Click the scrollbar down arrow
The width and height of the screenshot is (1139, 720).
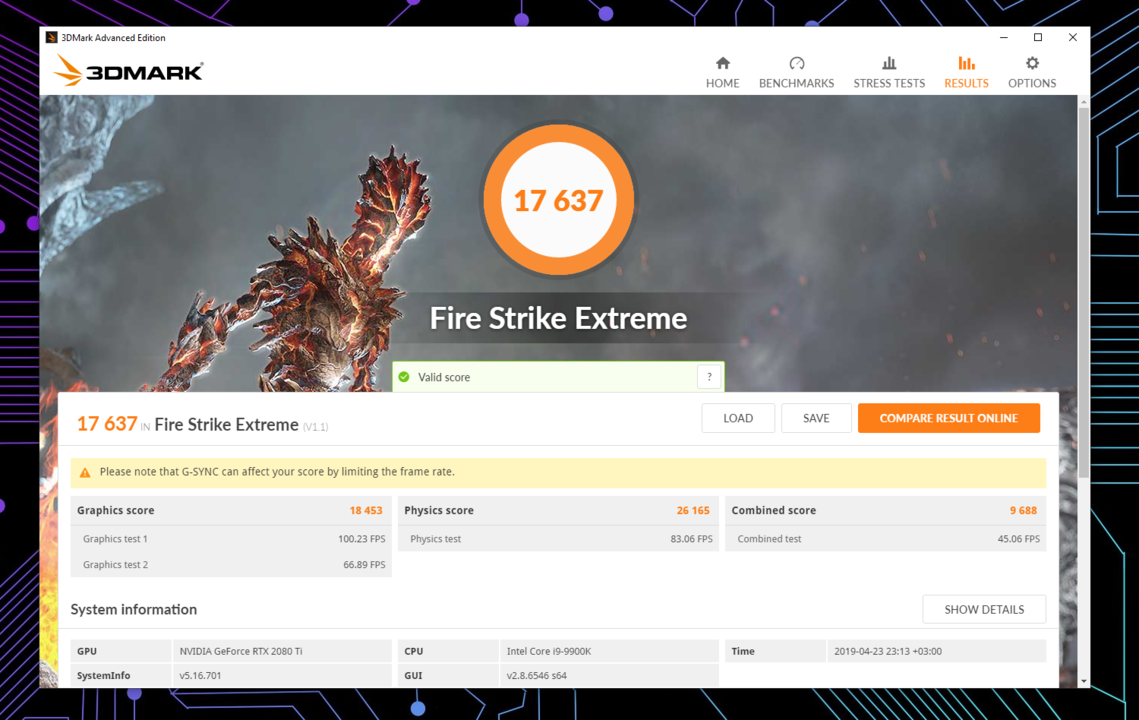pos(1083,681)
